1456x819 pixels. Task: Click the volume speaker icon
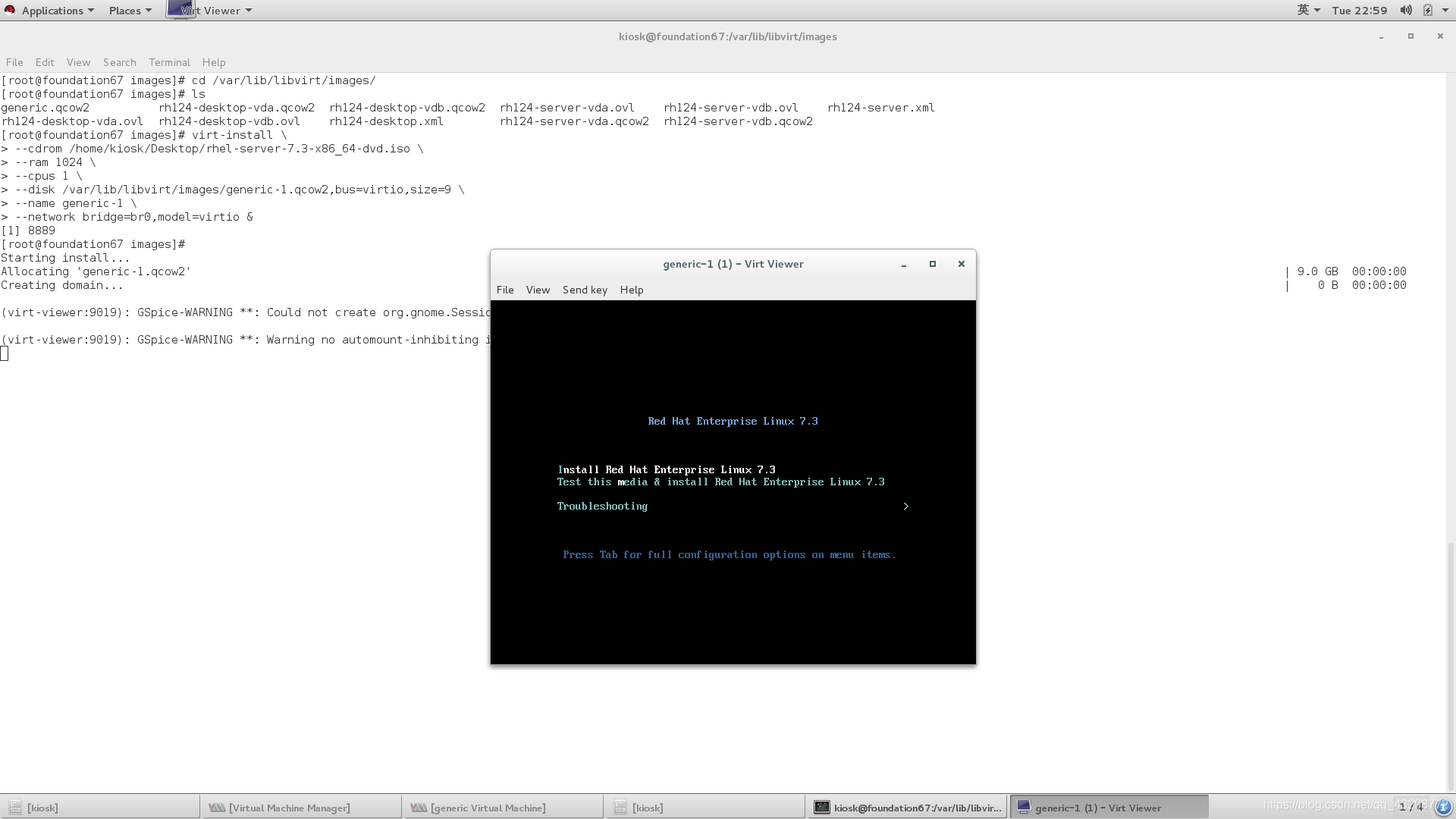point(1405,10)
